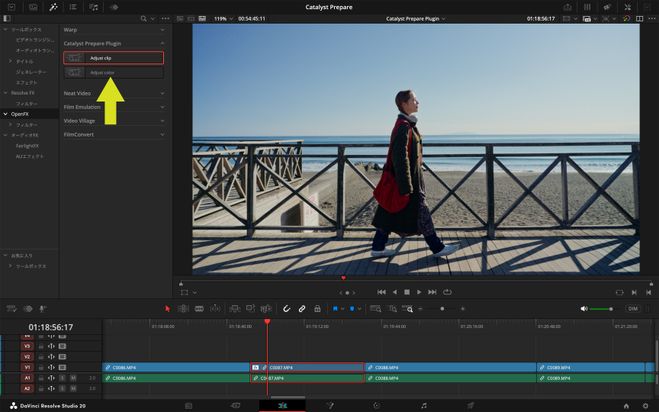This screenshot has height=412, width=659.
Task: Open the Effects panel with the wand icon
Action: tap(53, 7)
